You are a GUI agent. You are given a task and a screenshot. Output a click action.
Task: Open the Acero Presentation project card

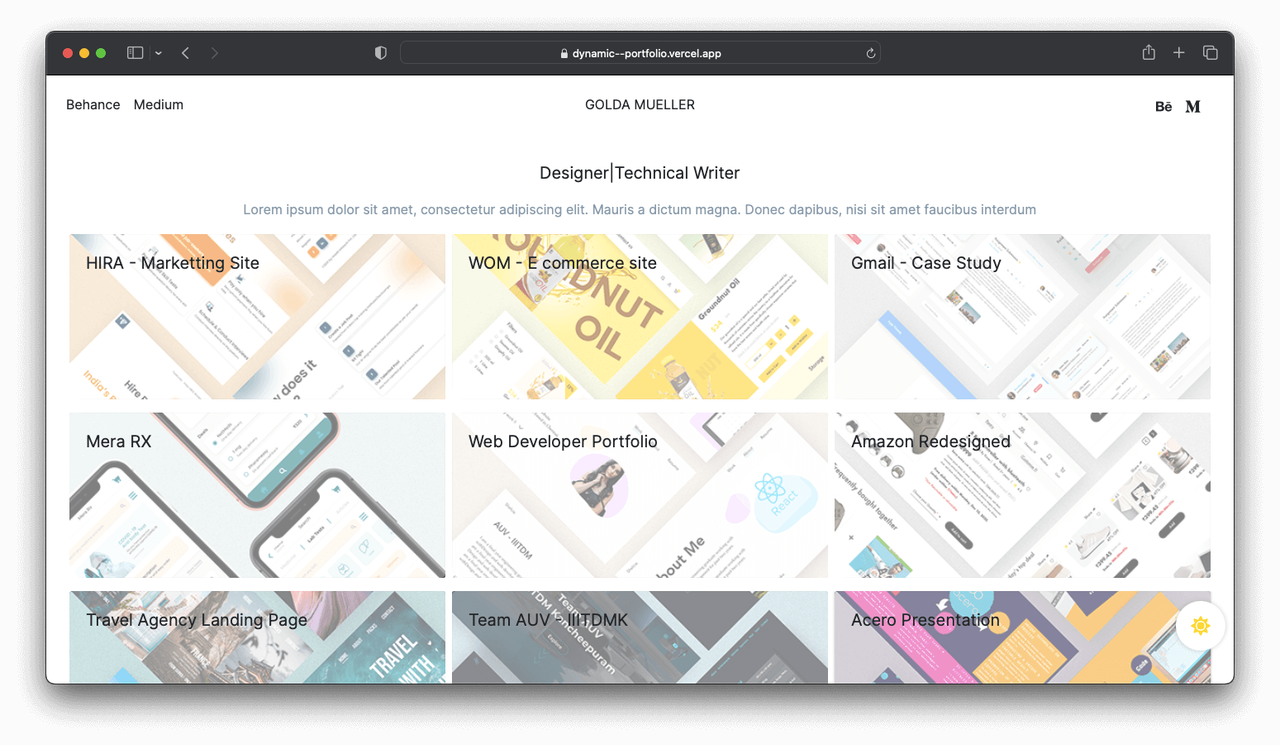pyautogui.click(x=1023, y=637)
